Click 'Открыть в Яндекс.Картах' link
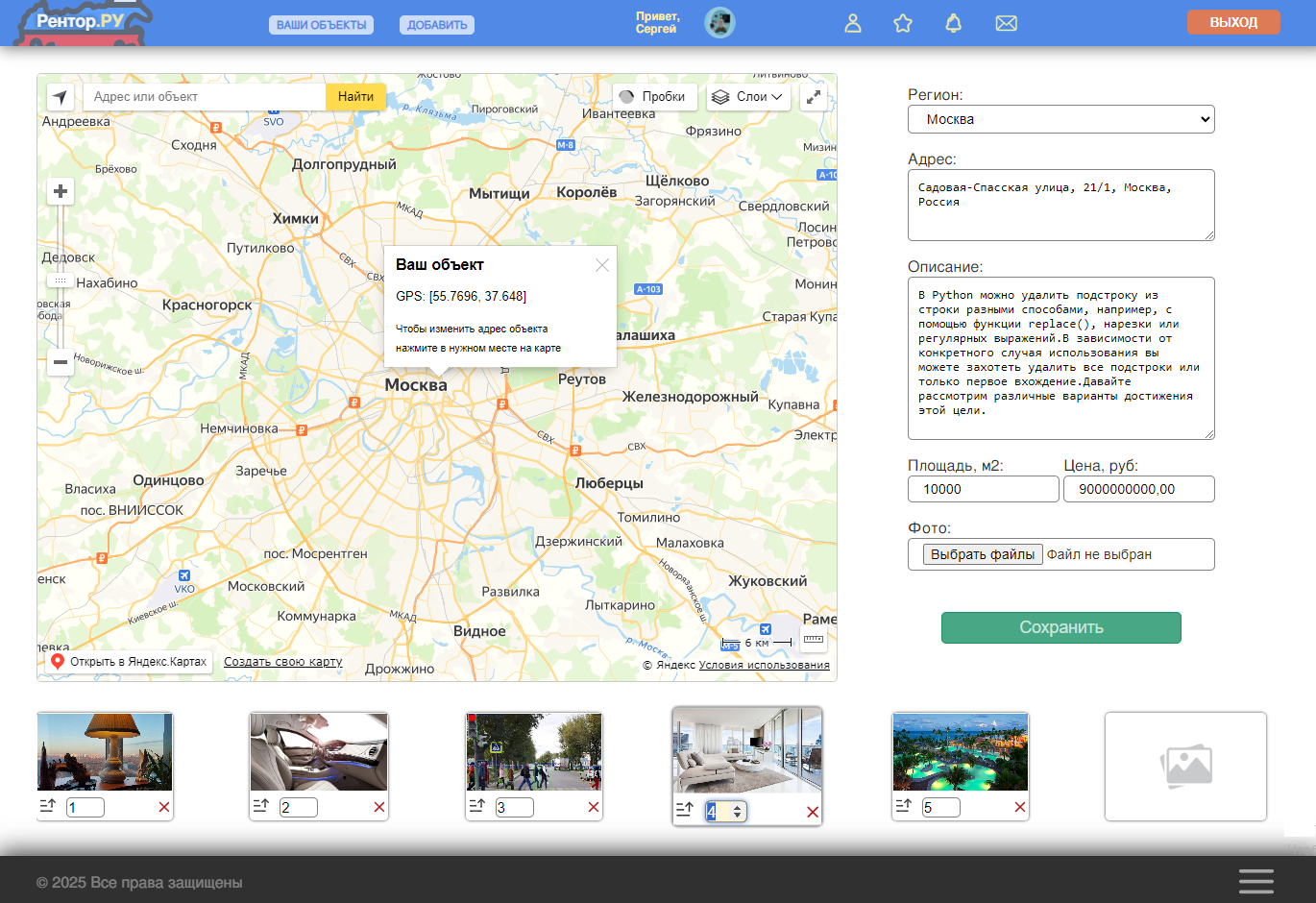This screenshot has width=1316, height=903. pos(130,662)
